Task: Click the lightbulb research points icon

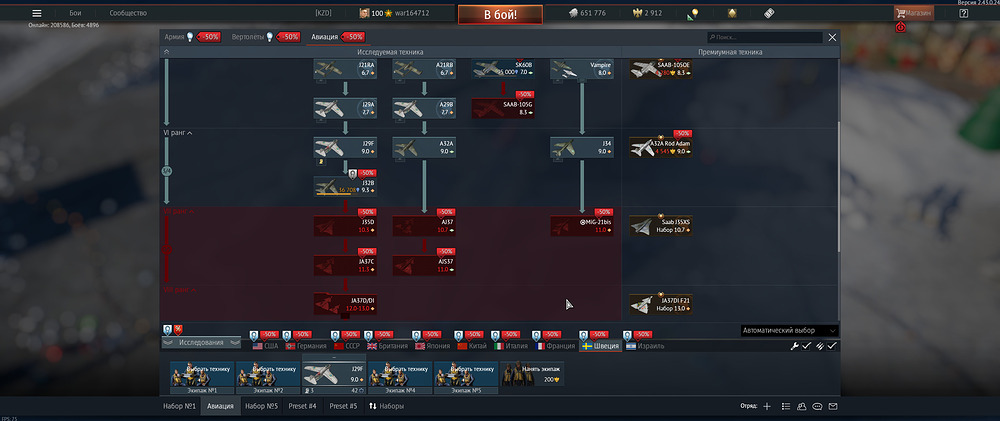Action: coord(693,14)
